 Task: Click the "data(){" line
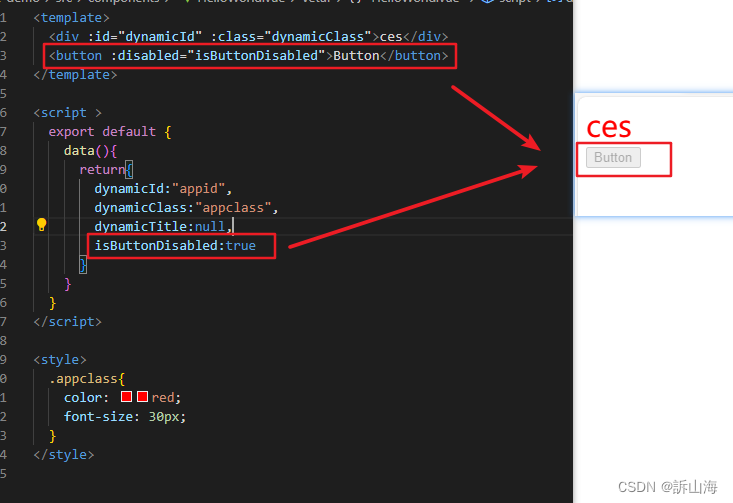click(x=90, y=151)
